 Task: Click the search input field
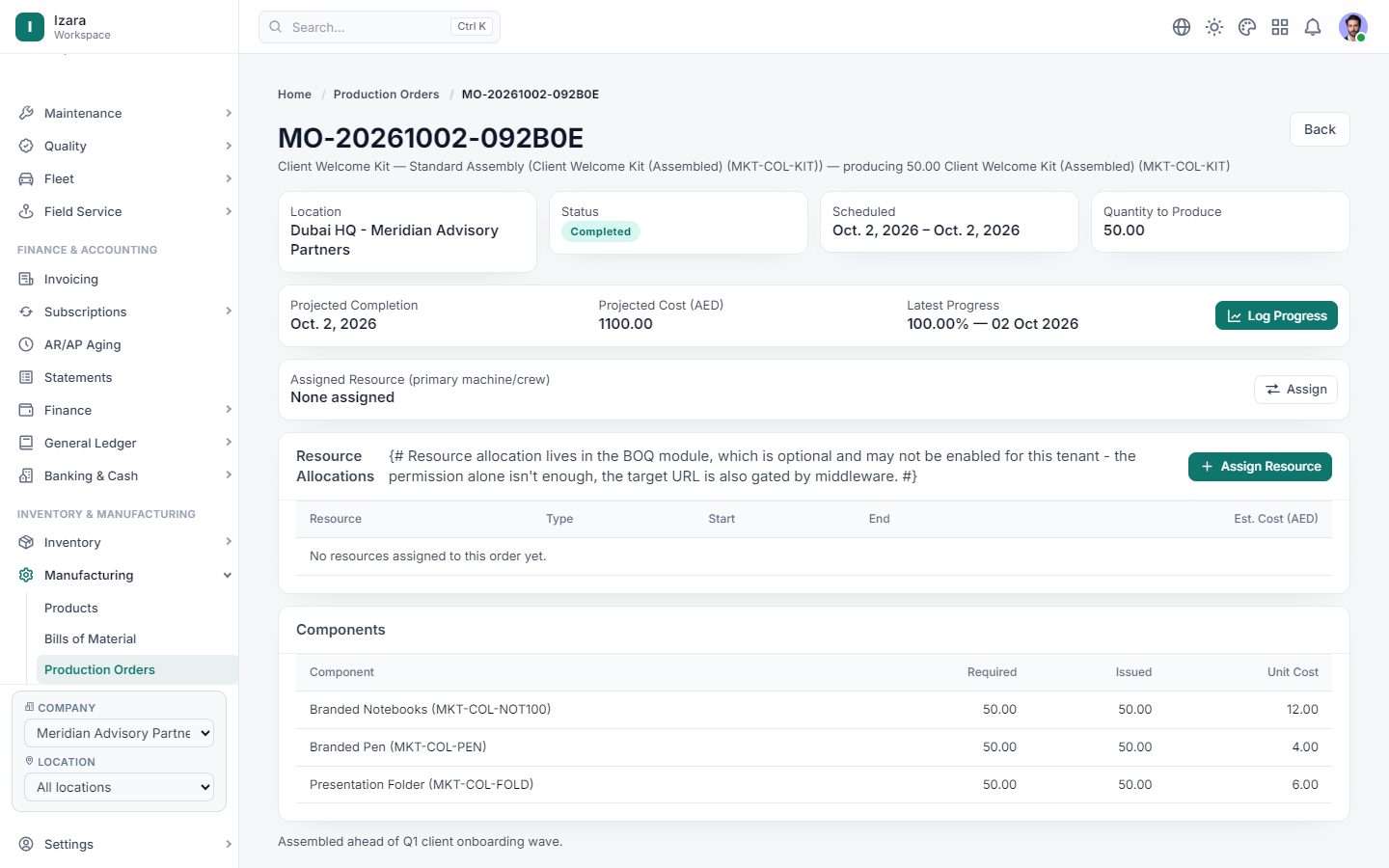(x=379, y=27)
